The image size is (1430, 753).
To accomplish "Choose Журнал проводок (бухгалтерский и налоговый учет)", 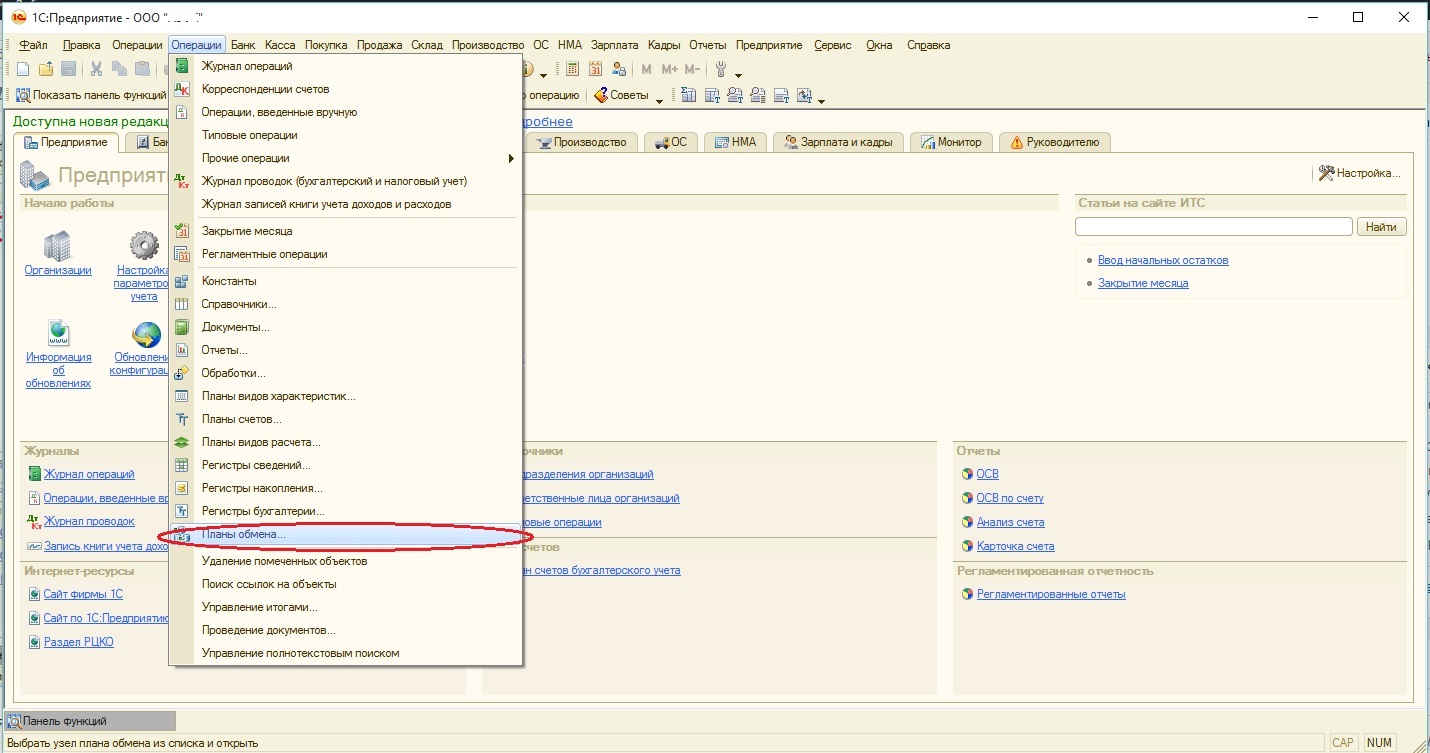I will coord(345,181).
